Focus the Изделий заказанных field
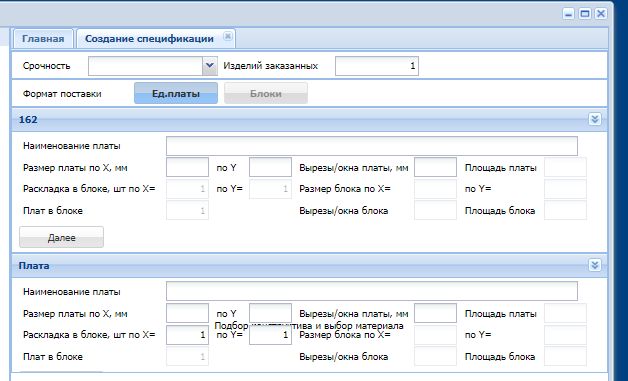Screen dimensions: 628x381 click(x=377, y=66)
